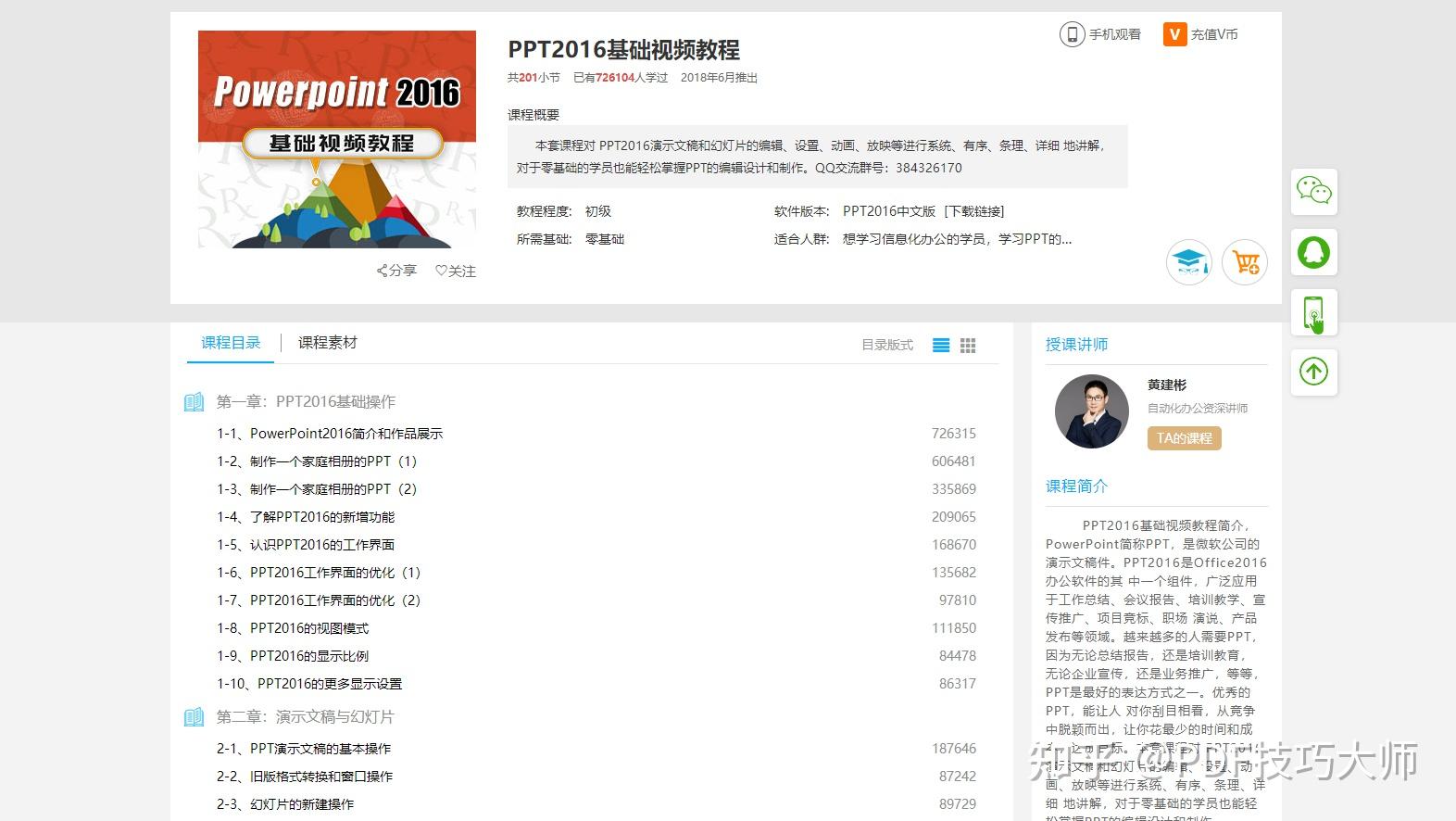The width and height of the screenshot is (1456, 821).
Task: Click the graduation cap study icon
Action: click(x=1188, y=262)
